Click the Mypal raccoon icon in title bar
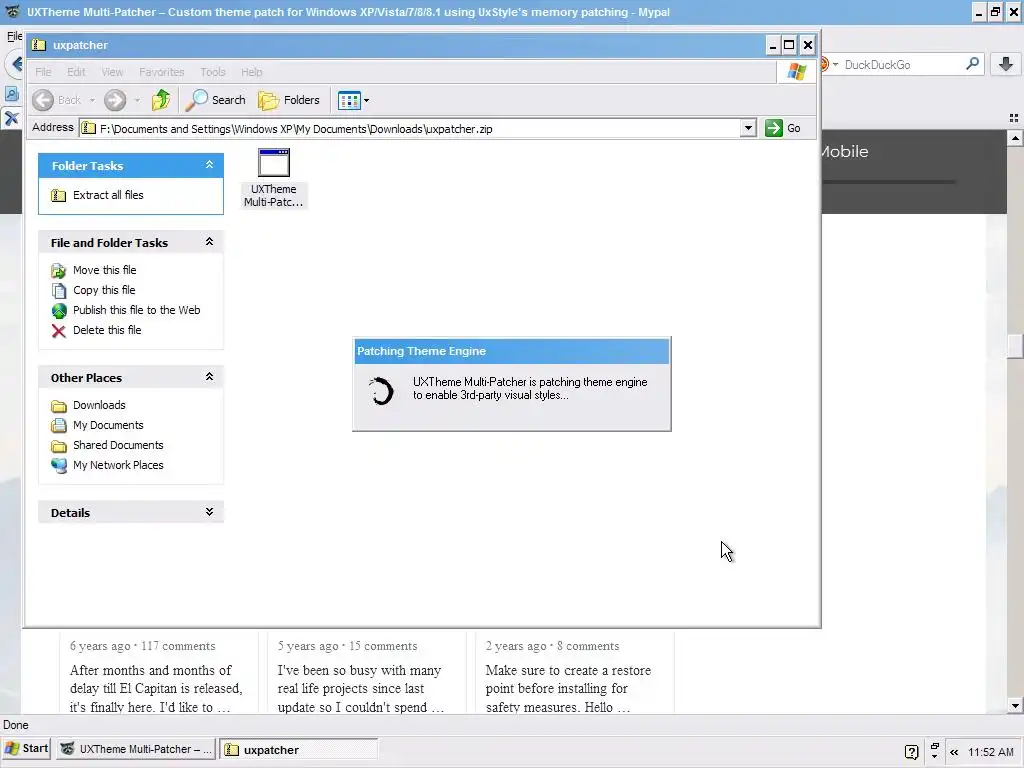The width and height of the screenshot is (1024, 768). pos(12,12)
